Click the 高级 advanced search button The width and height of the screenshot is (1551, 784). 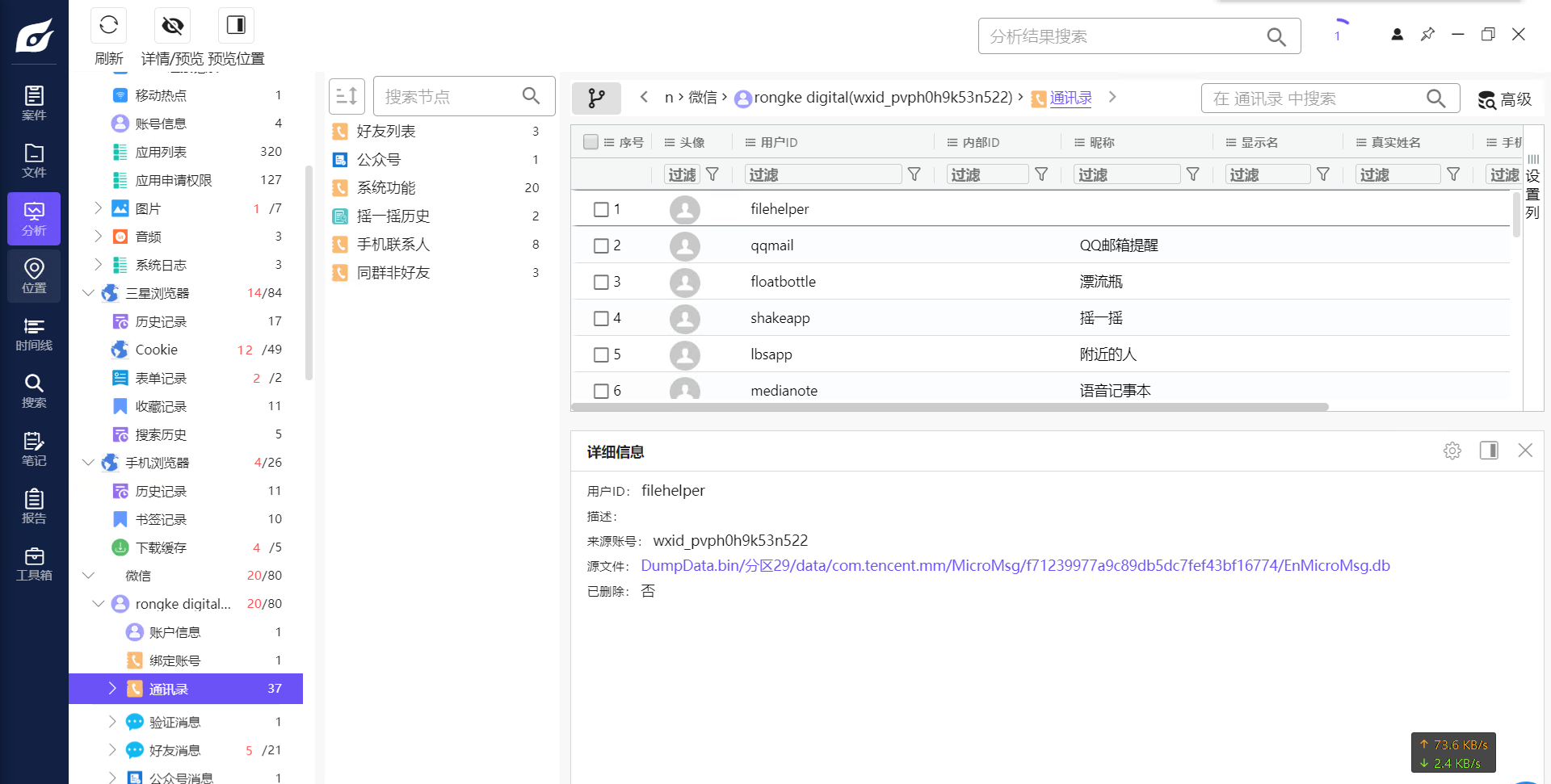[x=1504, y=99]
